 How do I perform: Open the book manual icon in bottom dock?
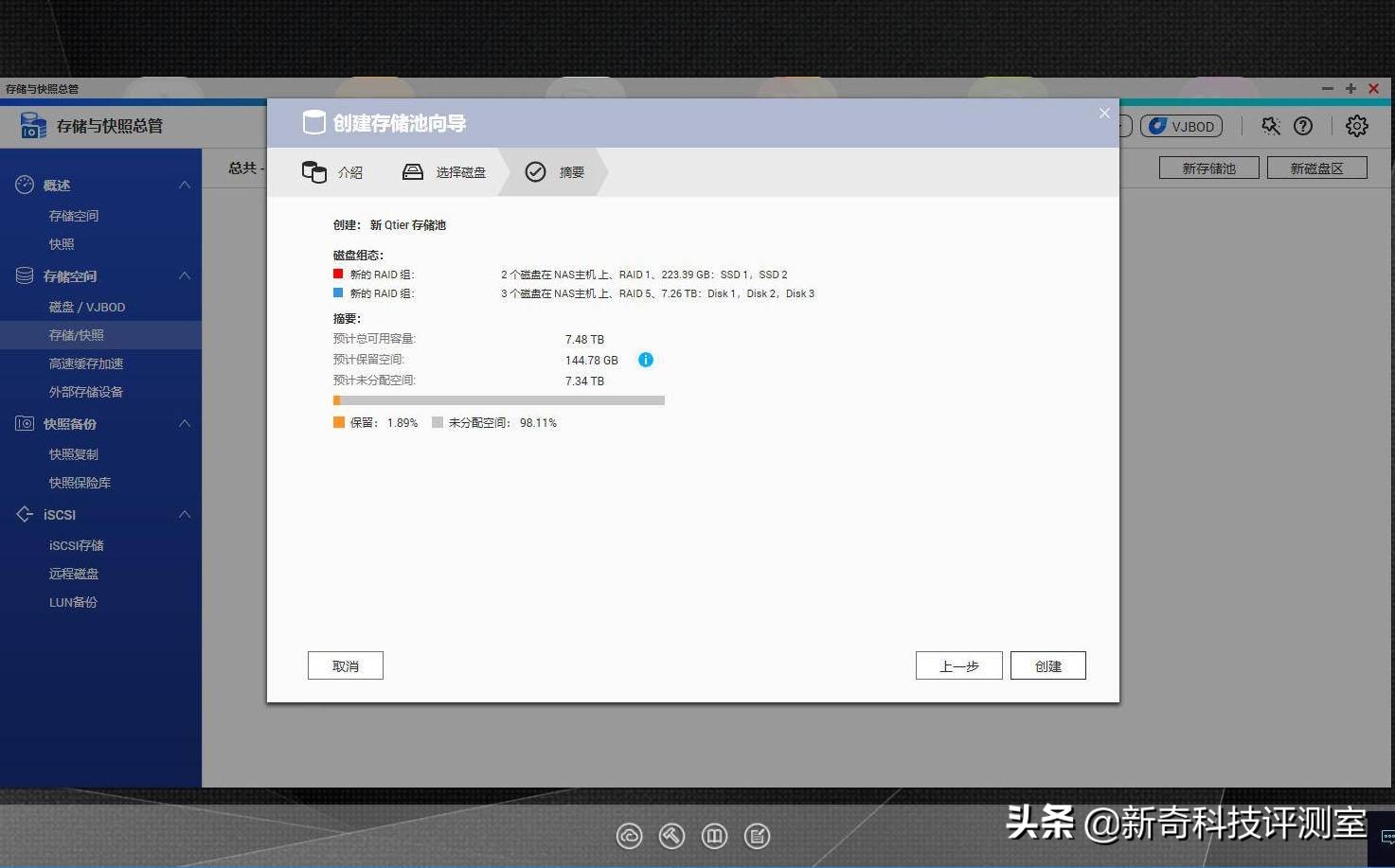point(714,836)
